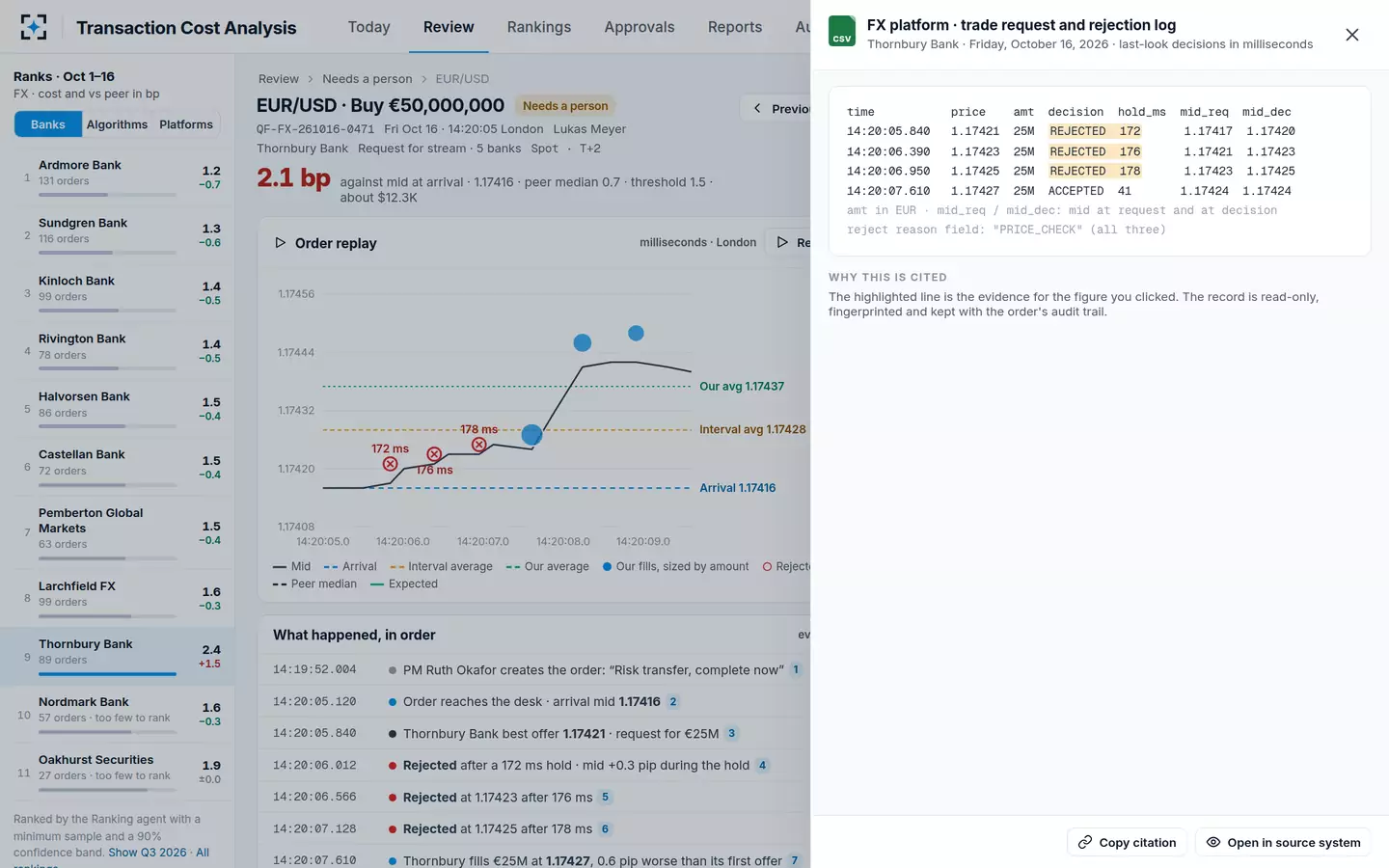Click the ACCEPTED 41 log row
Screen dimensions: 1389x868
point(1069,191)
